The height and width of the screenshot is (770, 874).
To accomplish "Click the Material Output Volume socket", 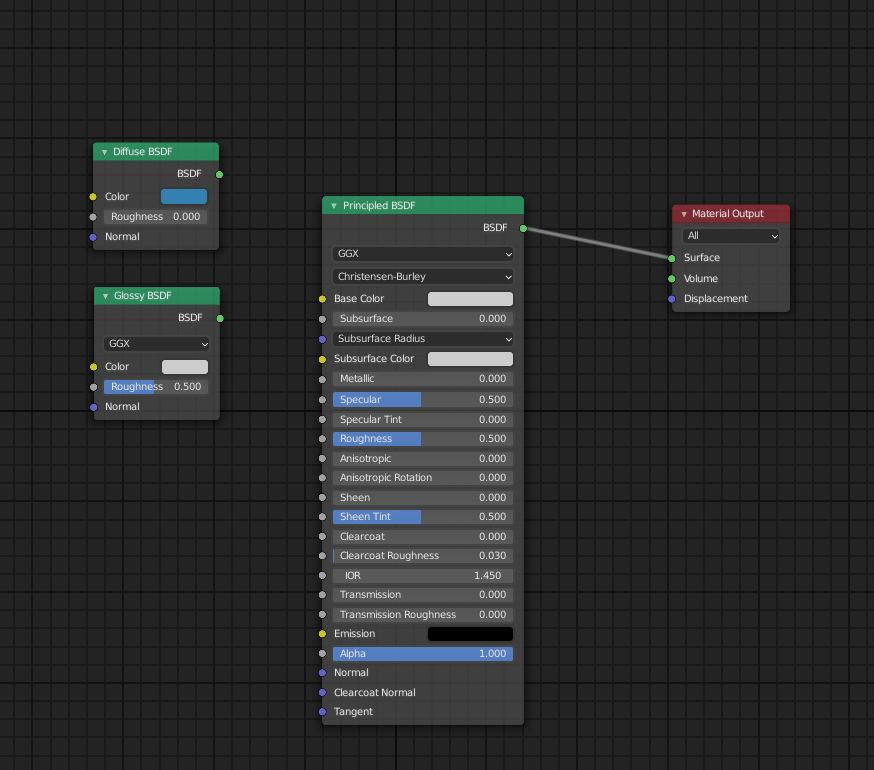I will coord(672,279).
